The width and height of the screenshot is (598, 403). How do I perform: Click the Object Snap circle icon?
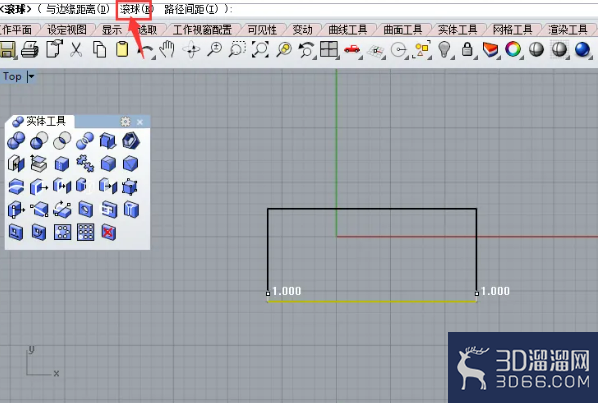click(399, 50)
